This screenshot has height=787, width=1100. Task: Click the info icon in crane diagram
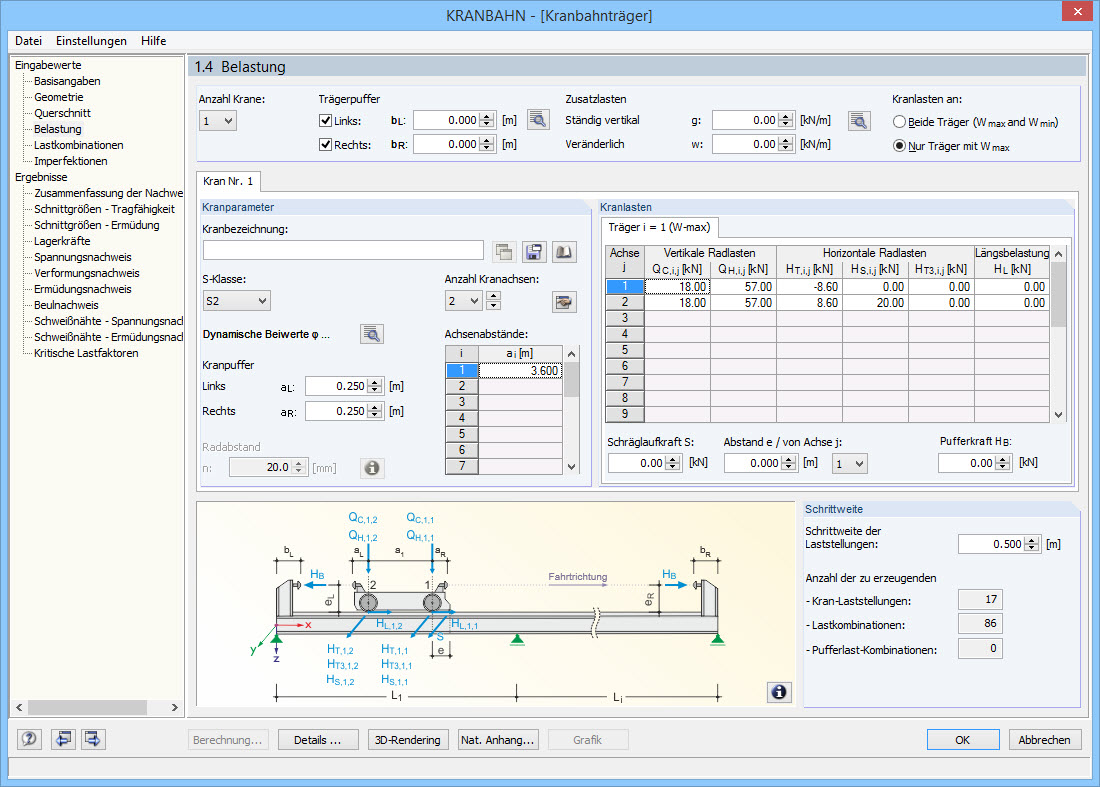pos(779,691)
